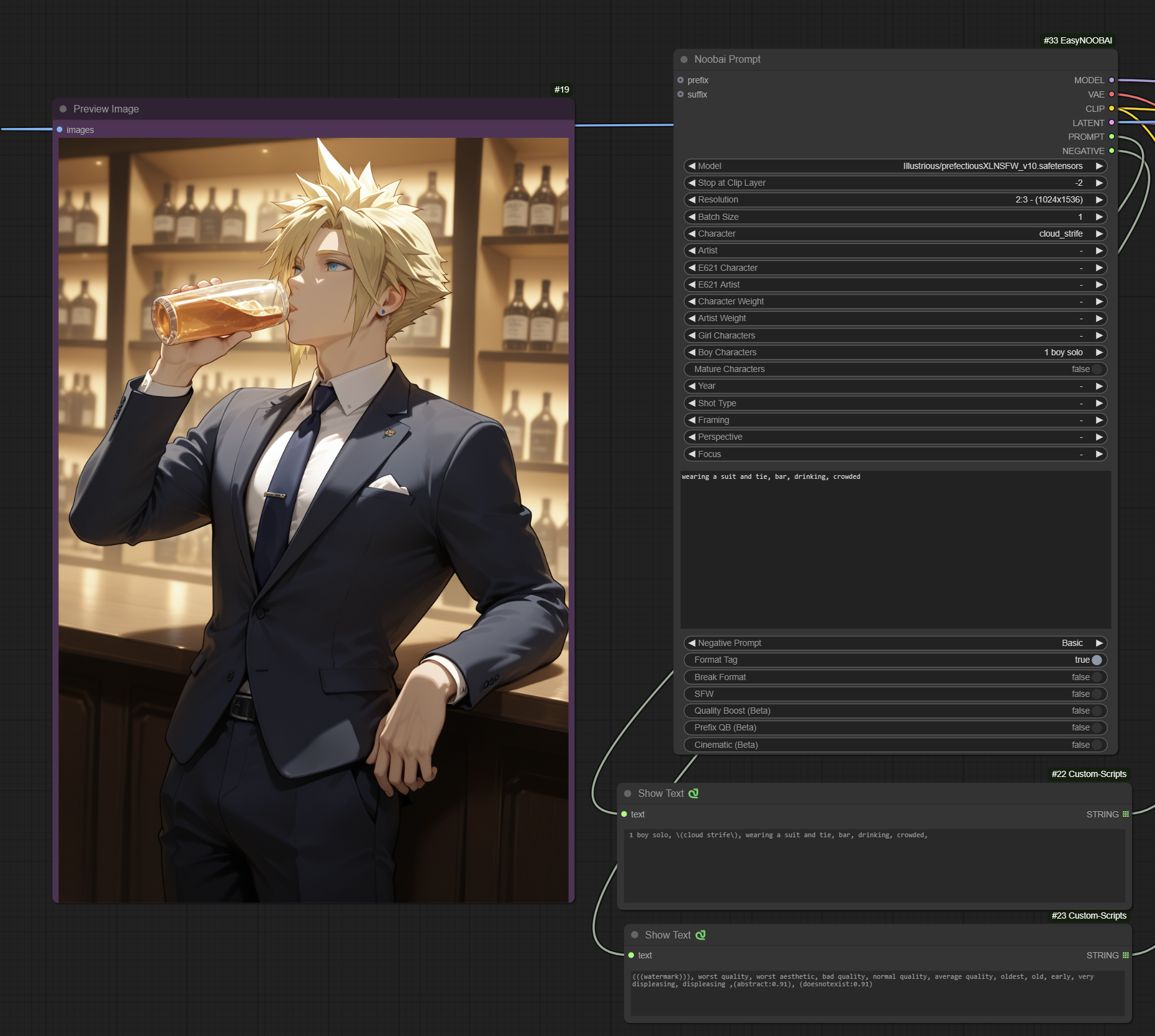Enable the SFW toggle
The image size is (1155, 1036).
(1097, 694)
